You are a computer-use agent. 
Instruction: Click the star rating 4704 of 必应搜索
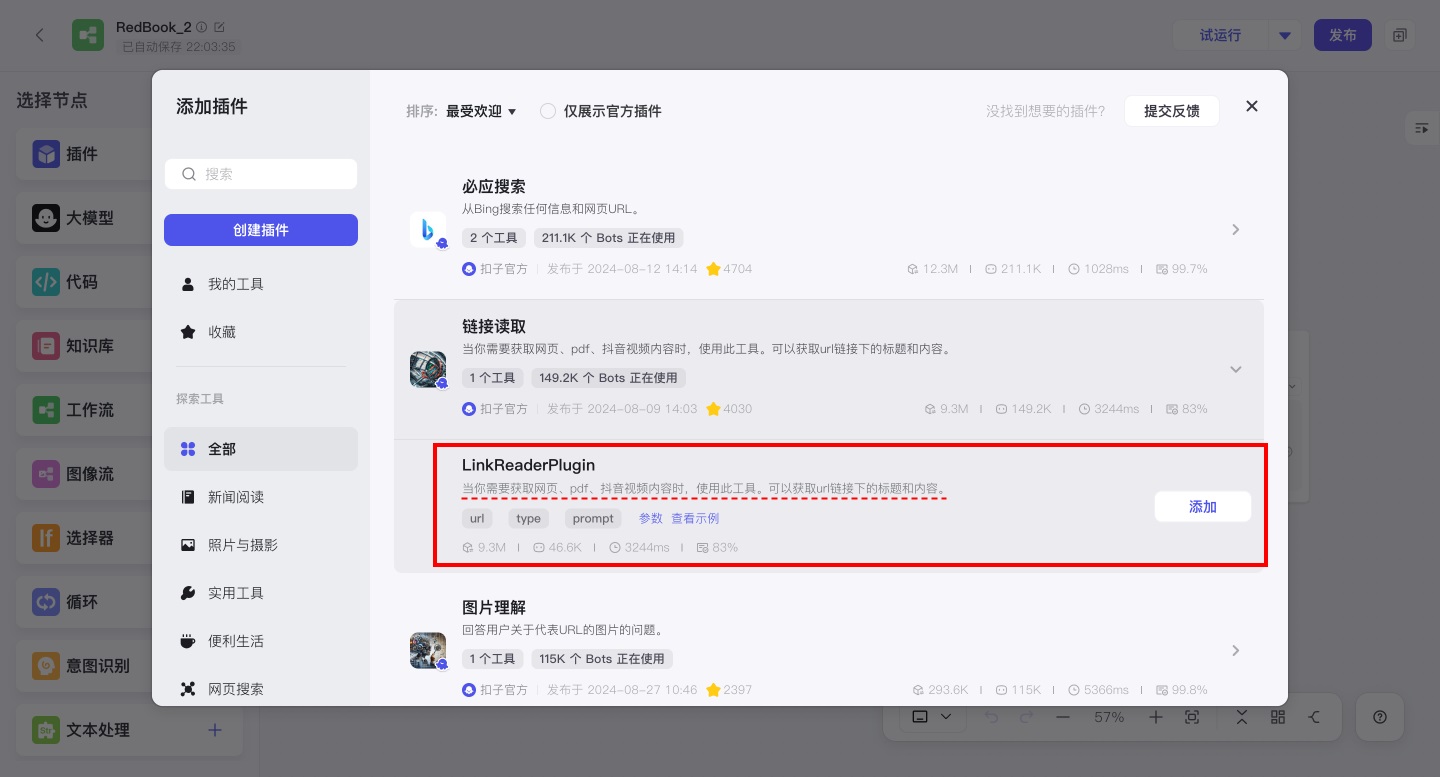[x=729, y=269]
